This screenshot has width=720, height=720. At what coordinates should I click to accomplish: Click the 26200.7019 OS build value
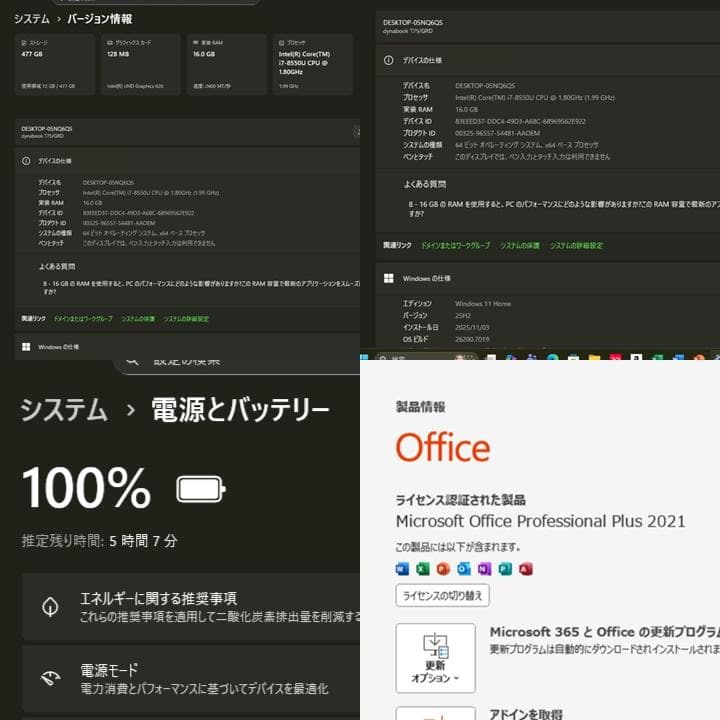tap(472, 339)
